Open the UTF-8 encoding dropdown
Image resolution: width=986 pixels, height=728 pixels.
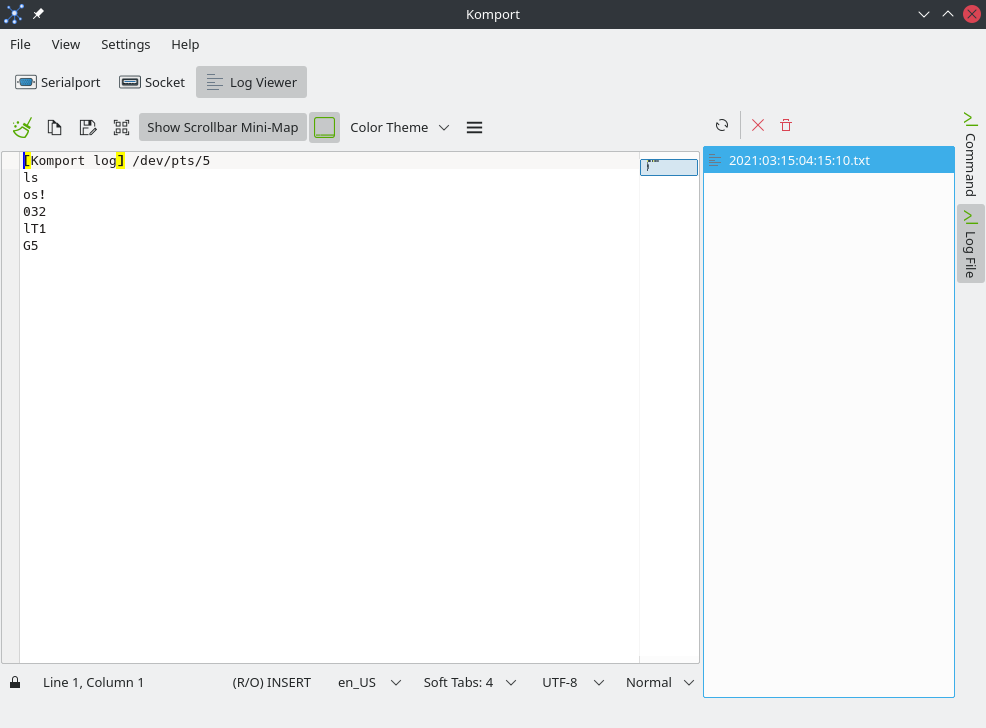click(573, 683)
